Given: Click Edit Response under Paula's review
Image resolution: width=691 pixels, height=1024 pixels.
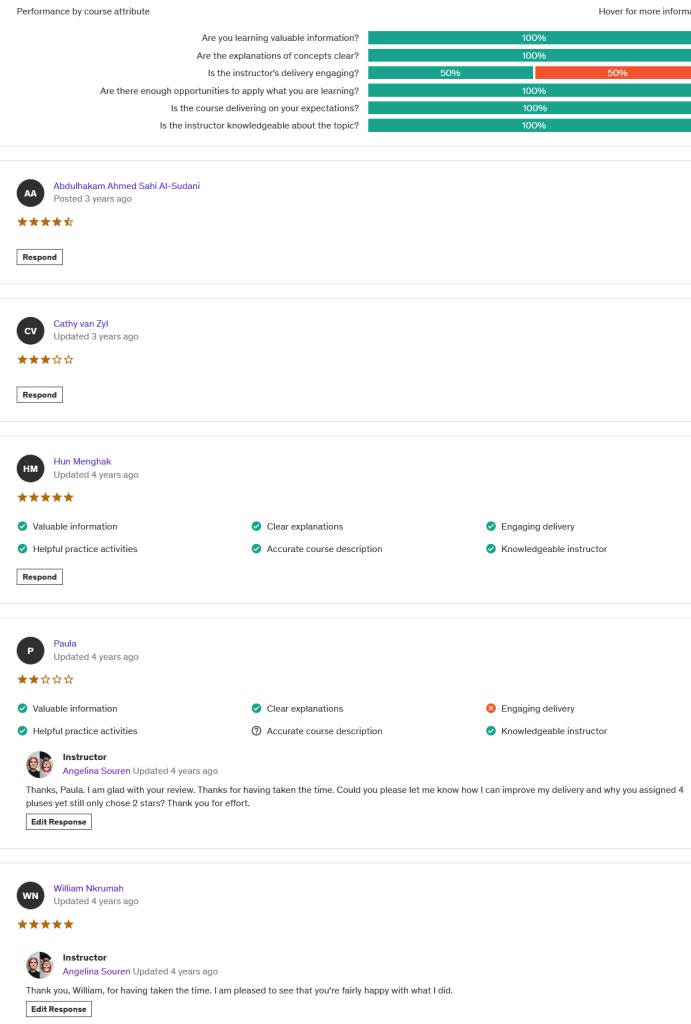Looking at the screenshot, I should [x=58, y=821].
